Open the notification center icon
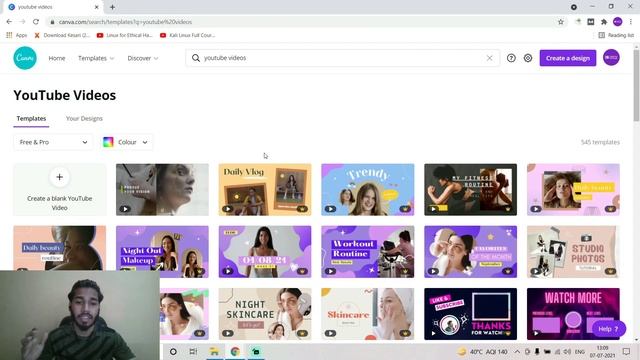The height and width of the screenshot is (360, 640). (626, 351)
